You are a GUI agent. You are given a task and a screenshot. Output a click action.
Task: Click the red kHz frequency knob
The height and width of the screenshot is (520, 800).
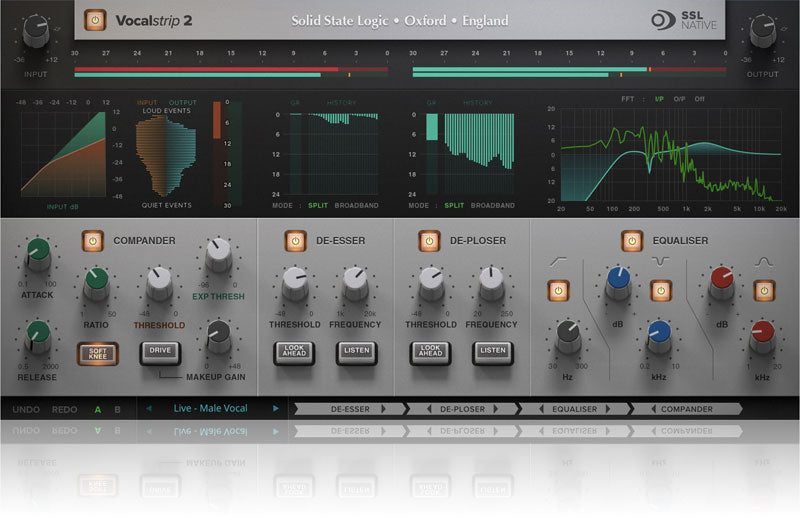(x=762, y=337)
